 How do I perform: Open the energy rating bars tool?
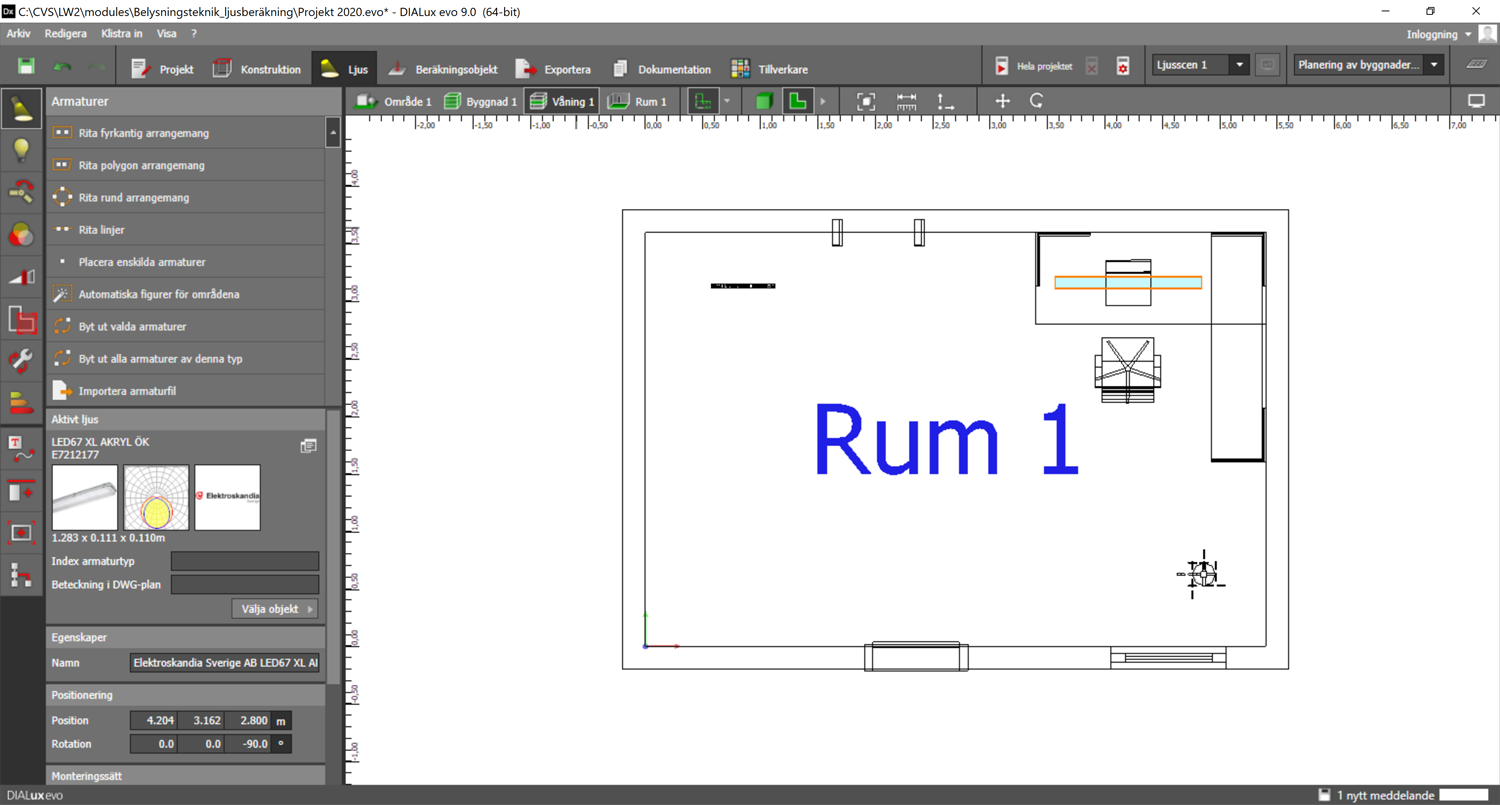21,403
